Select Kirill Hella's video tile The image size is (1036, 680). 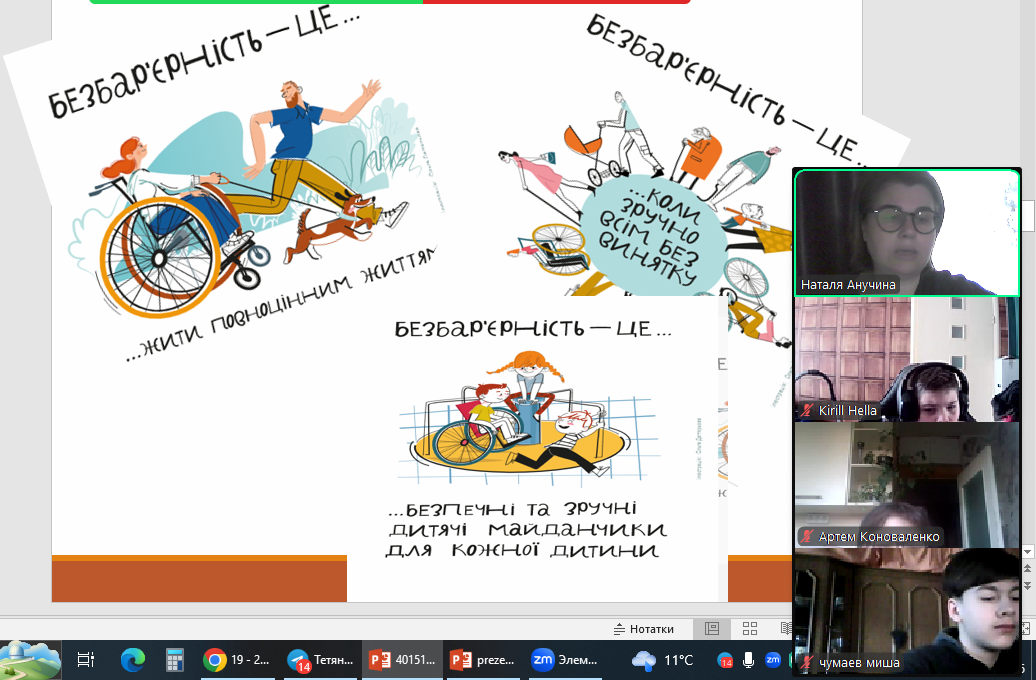907,359
